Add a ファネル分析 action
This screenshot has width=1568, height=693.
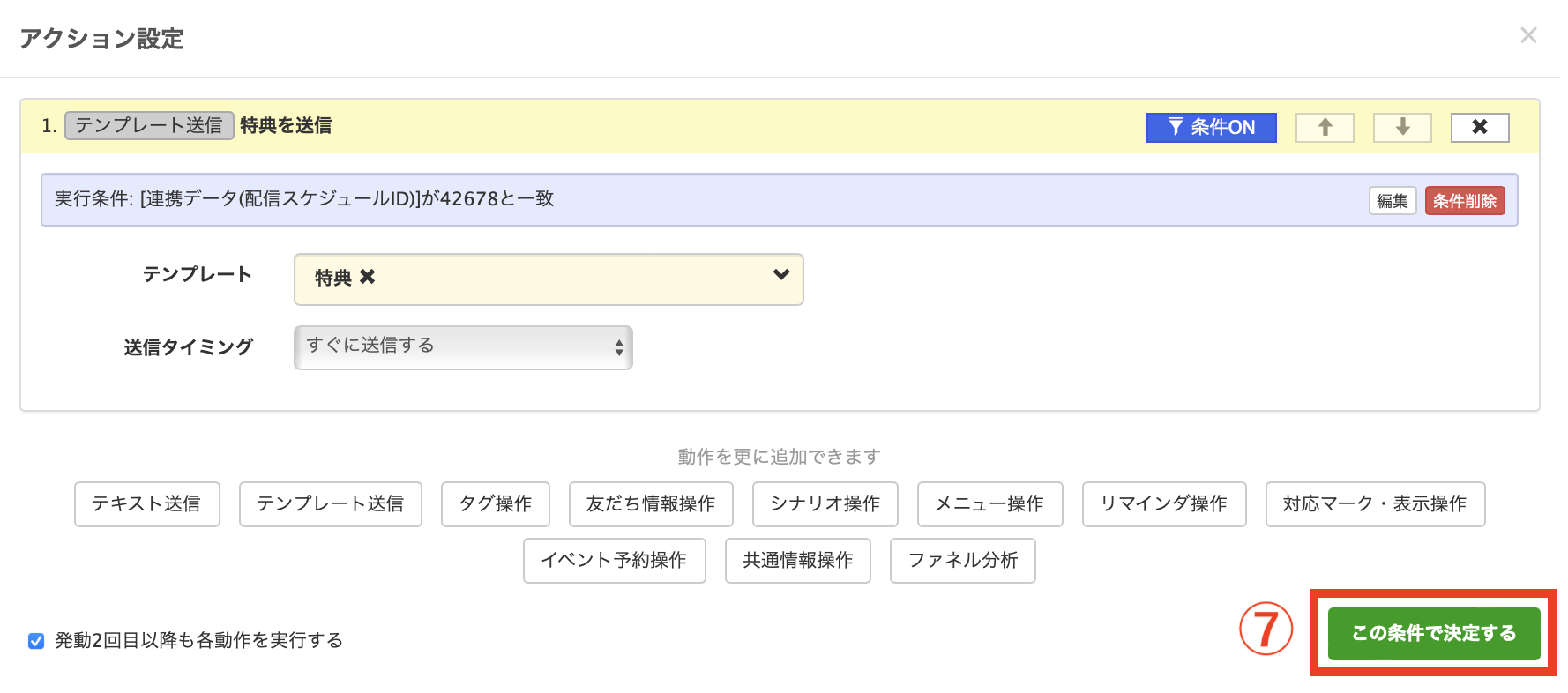pos(963,561)
